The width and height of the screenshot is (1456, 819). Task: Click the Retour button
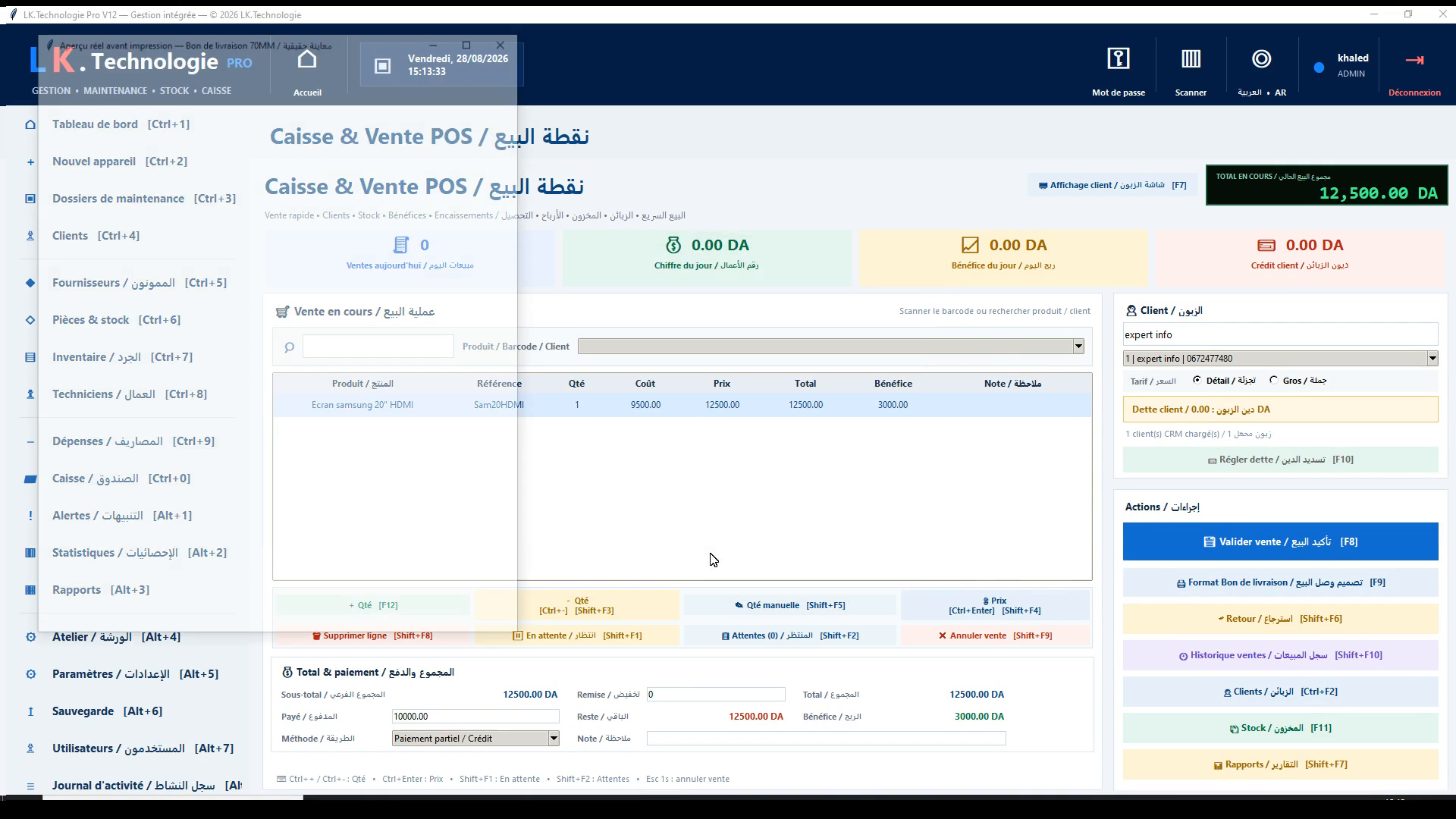click(1280, 619)
